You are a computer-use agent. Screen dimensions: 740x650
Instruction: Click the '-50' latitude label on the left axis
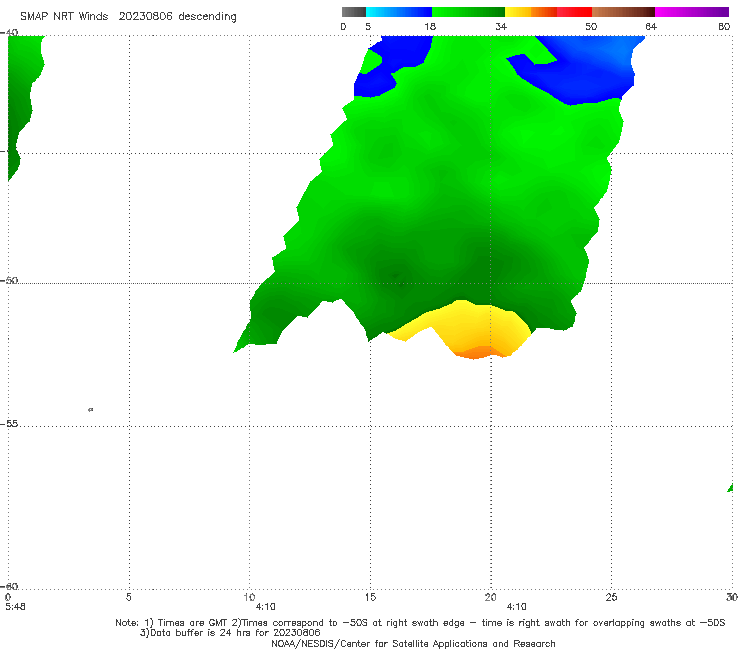coord(9,280)
